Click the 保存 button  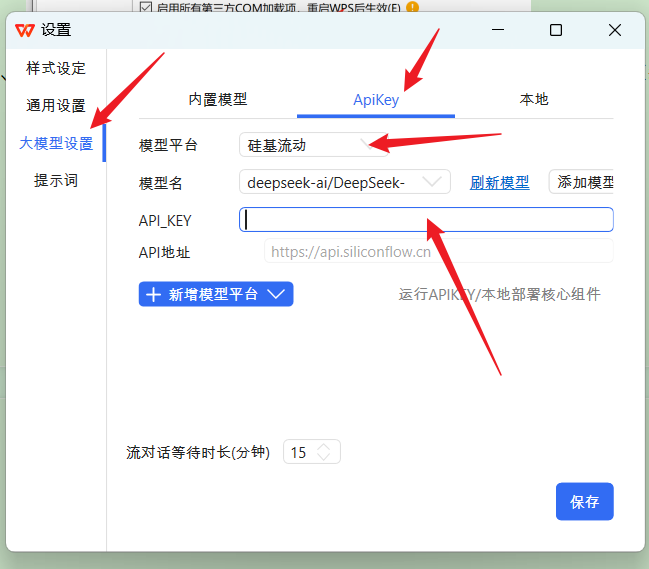coord(584,502)
